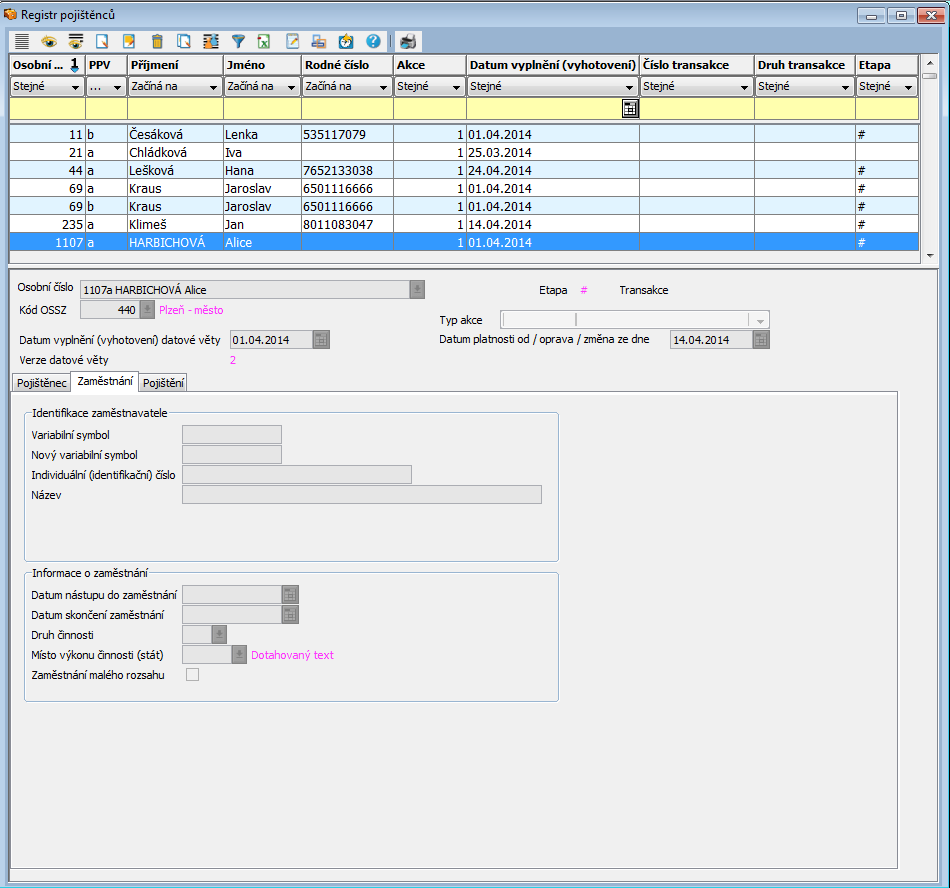The height and width of the screenshot is (888, 950).
Task: Expand the Příjmení filter condition dropdown
Action: [215, 87]
